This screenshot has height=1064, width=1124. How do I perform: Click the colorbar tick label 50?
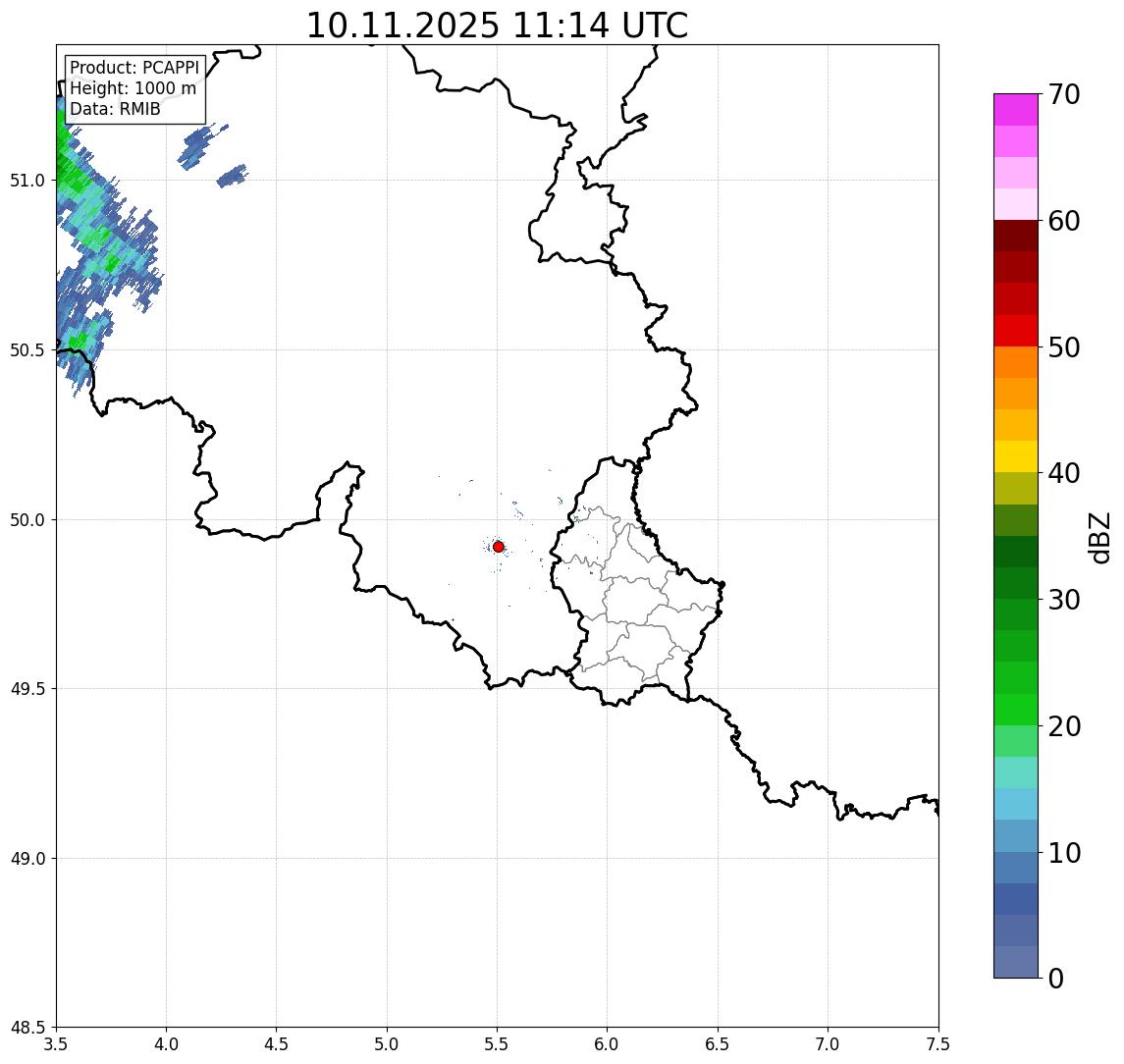tap(1064, 347)
